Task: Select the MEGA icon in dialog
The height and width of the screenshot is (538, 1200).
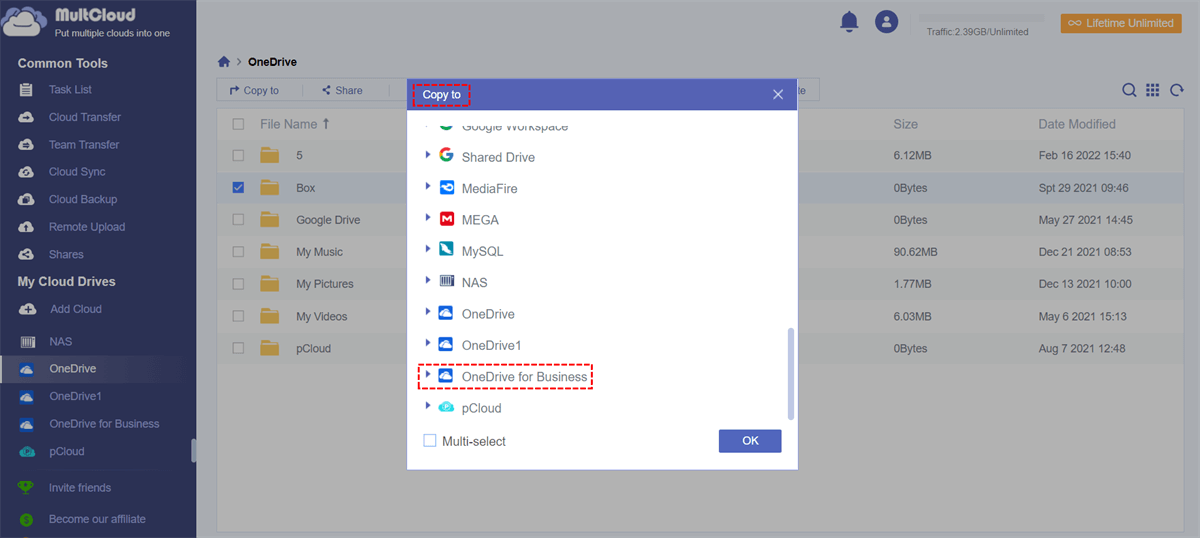Action: pos(446,219)
